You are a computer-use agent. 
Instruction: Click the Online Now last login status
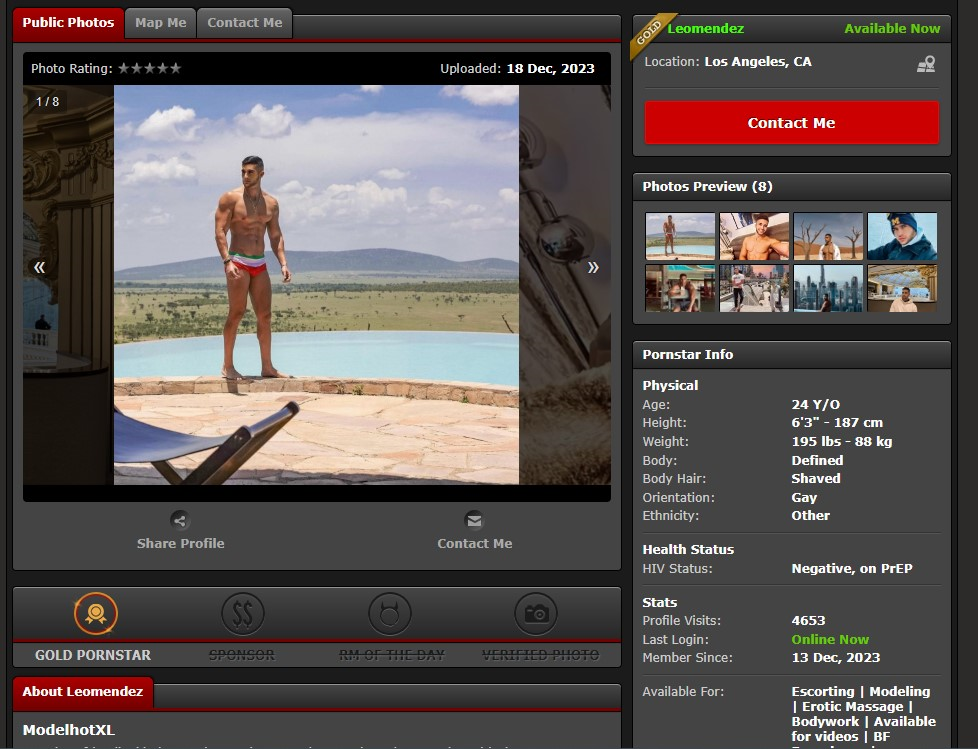[830, 639]
